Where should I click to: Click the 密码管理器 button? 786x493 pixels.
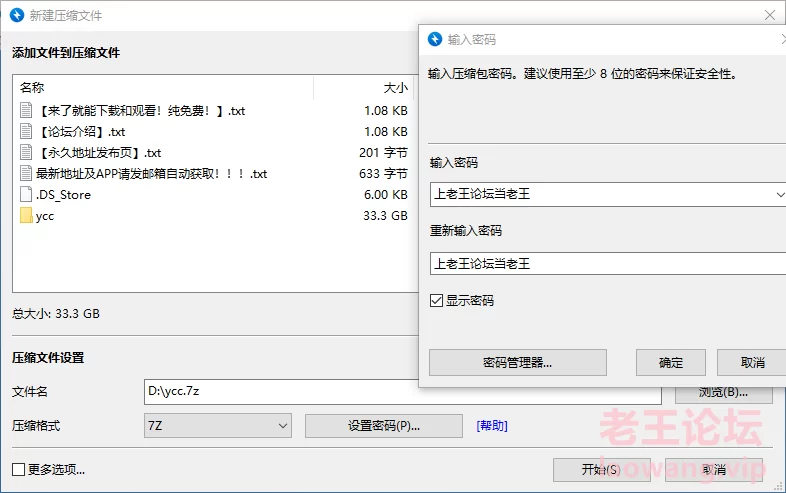pyautogui.click(x=518, y=363)
